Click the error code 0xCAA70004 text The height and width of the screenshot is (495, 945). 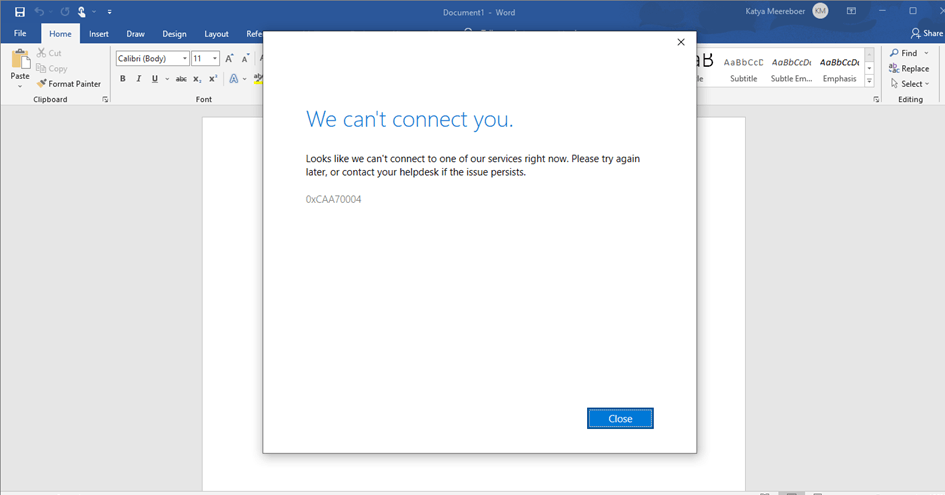click(333, 200)
